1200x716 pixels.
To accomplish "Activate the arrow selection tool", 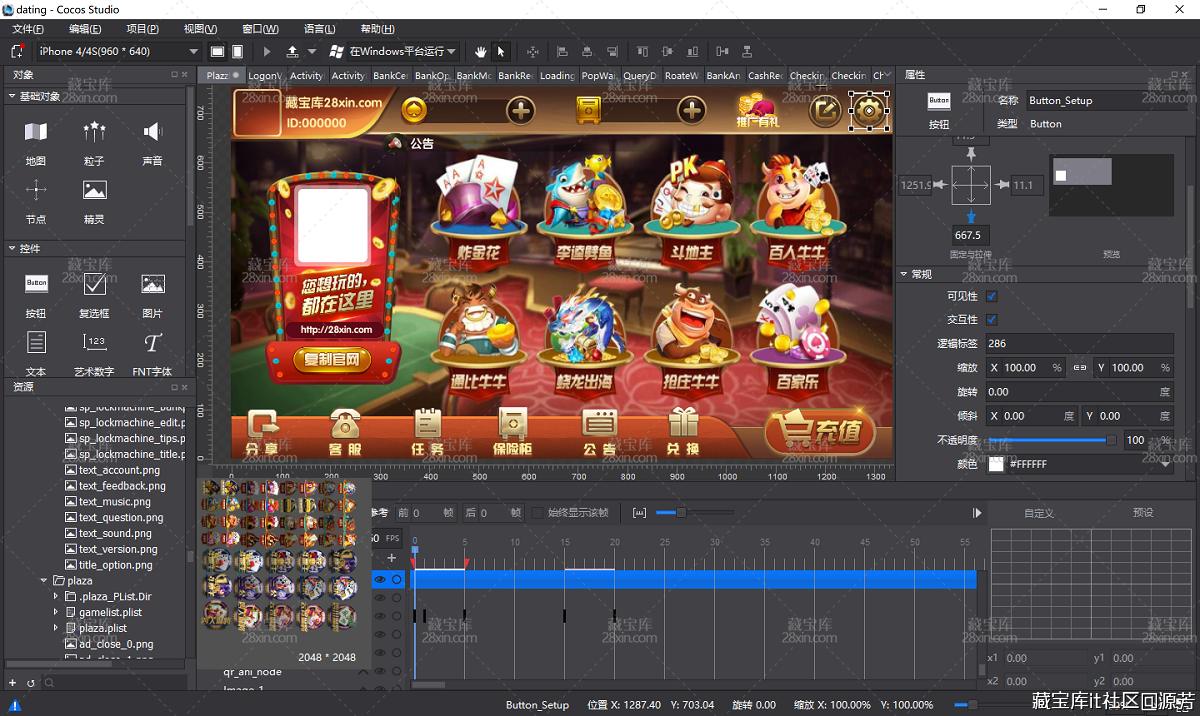I will coord(501,51).
